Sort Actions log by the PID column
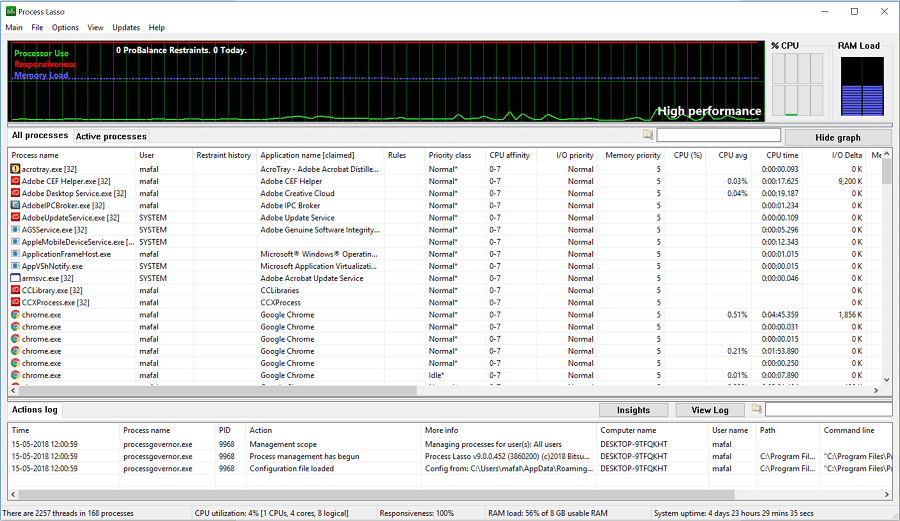The width and height of the screenshot is (900, 521). [x=230, y=430]
